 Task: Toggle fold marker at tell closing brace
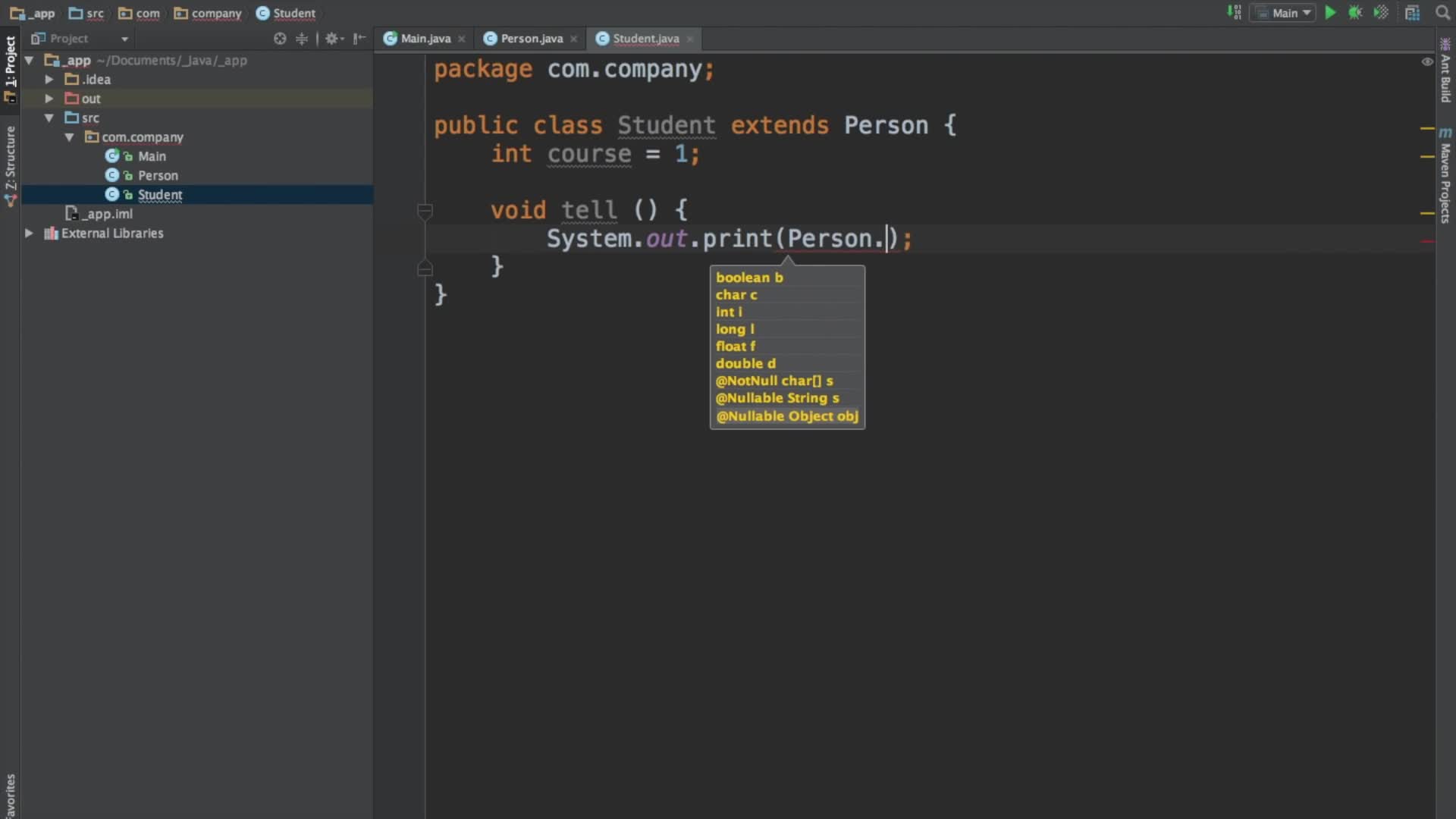click(425, 267)
